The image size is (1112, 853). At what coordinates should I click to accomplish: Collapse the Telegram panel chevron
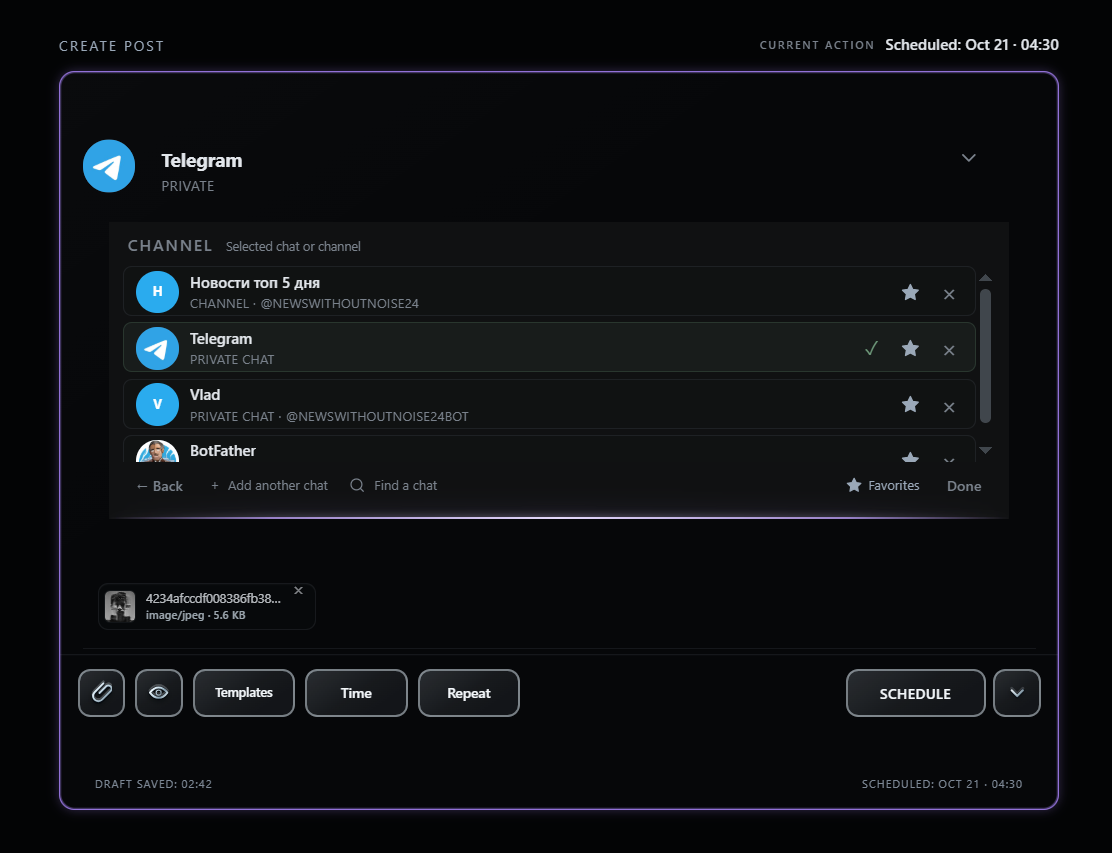pyautogui.click(x=969, y=157)
